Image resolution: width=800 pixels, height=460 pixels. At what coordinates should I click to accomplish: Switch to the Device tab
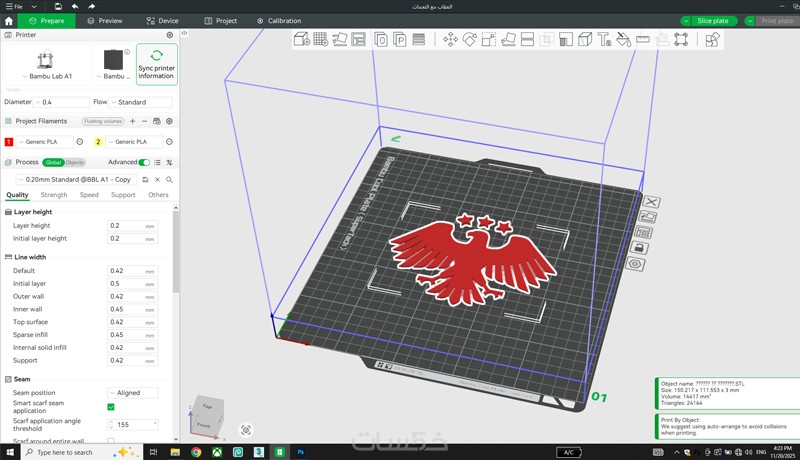[x=162, y=21]
